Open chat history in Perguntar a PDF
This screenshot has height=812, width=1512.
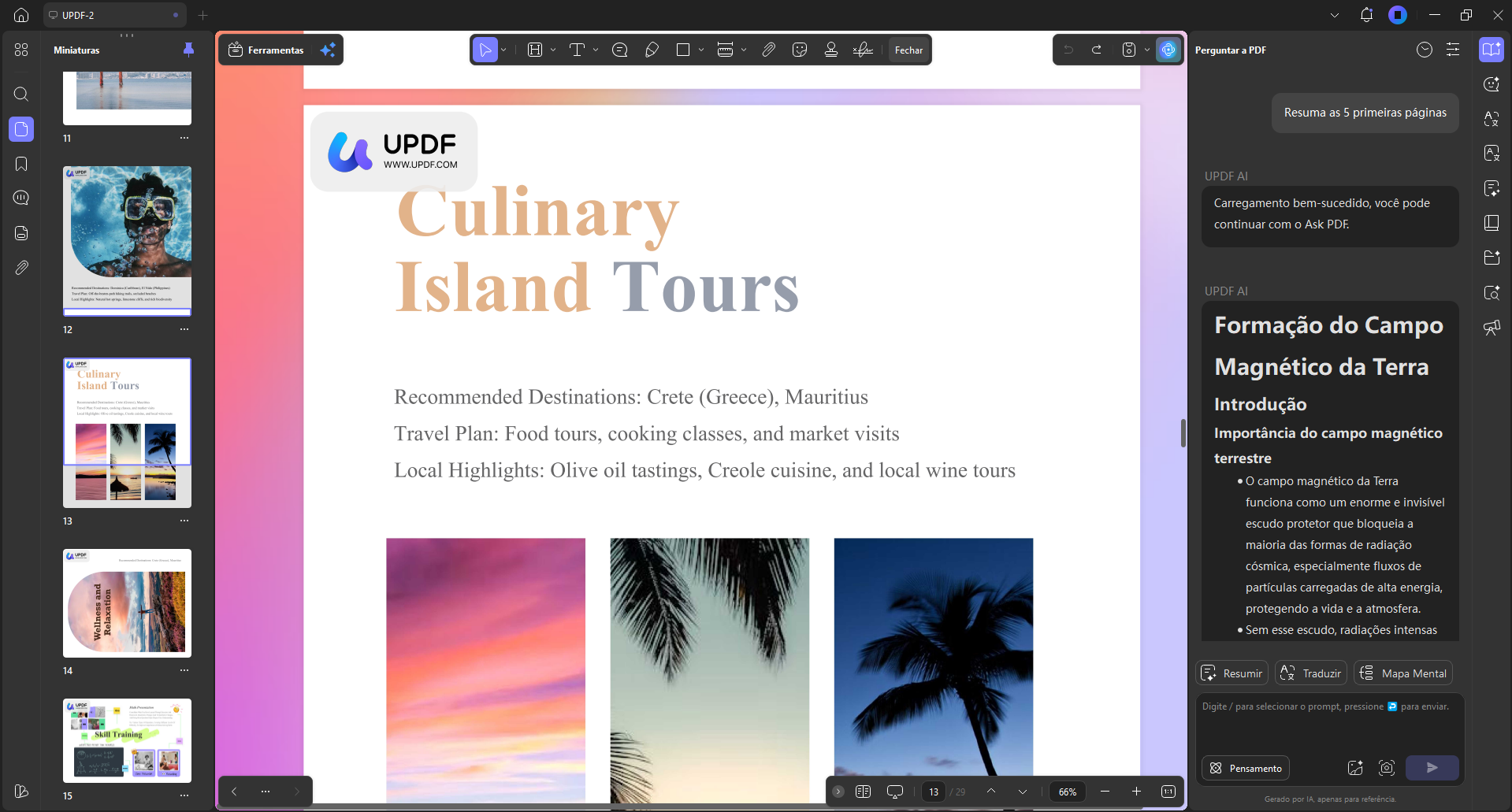(x=1425, y=50)
